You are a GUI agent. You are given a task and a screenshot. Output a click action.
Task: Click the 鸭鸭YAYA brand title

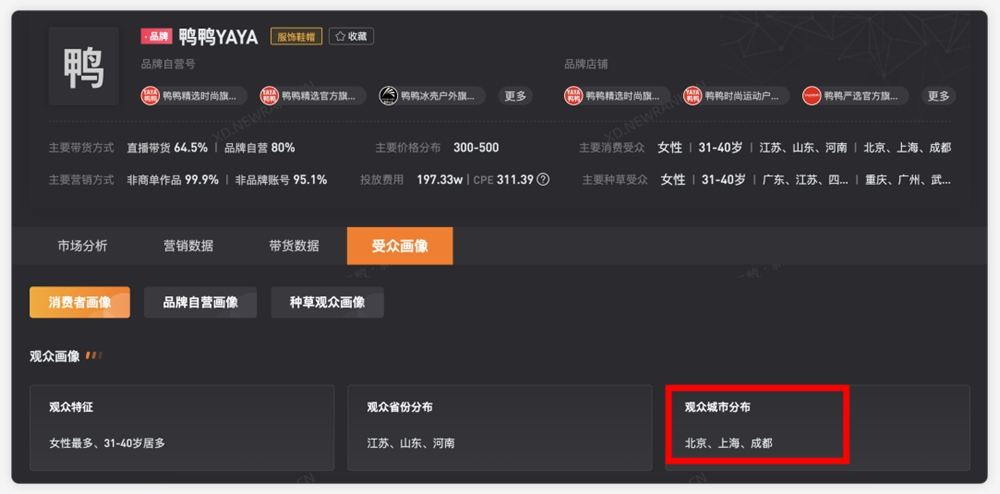(218, 37)
